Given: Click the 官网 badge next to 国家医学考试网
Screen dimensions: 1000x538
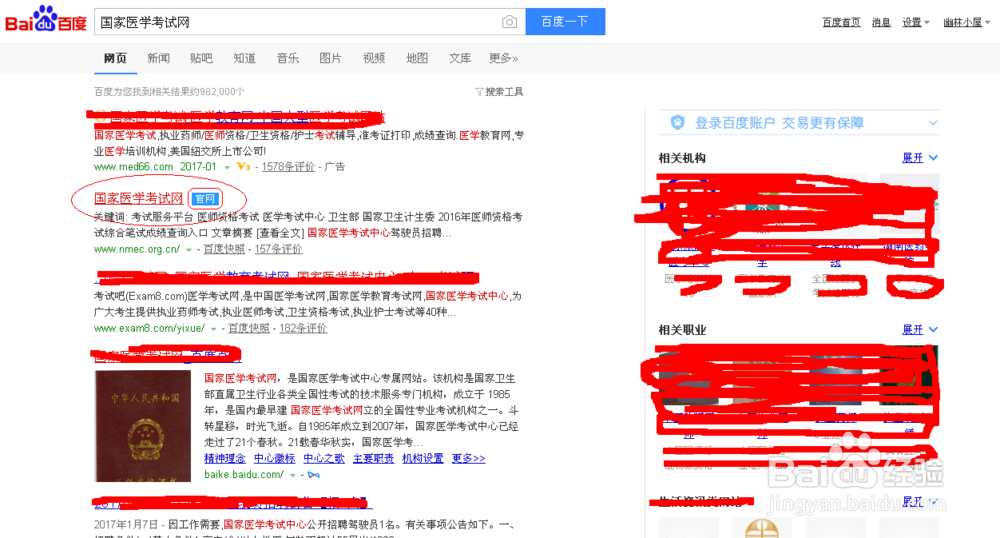Looking at the screenshot, I should pyautogui.click(x=205, y=199).
